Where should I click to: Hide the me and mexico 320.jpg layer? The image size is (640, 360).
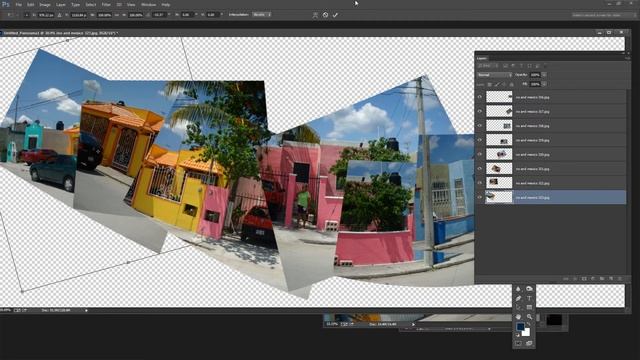(x=480, y=154)
